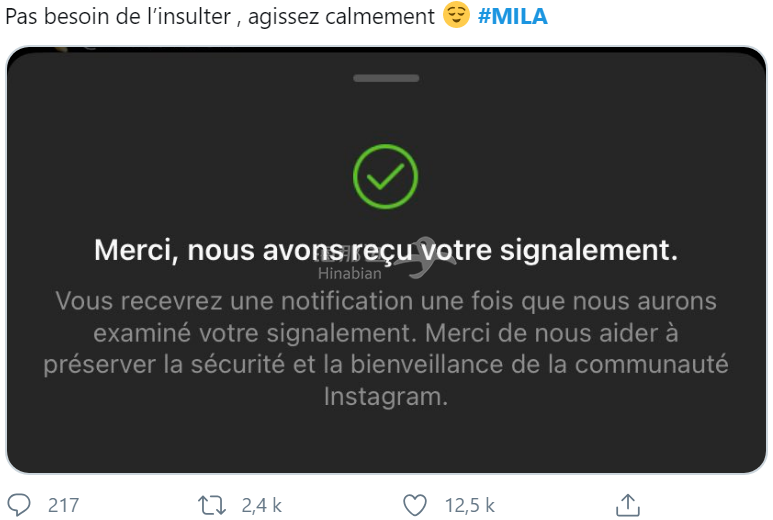Click the relieved face emoji

[456, 15]
